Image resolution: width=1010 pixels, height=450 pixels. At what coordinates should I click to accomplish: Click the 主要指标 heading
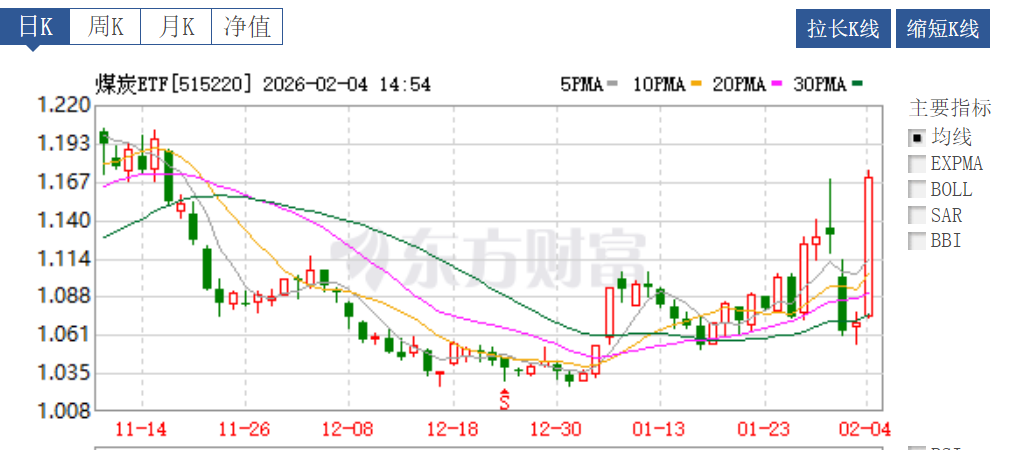(950, 108)
